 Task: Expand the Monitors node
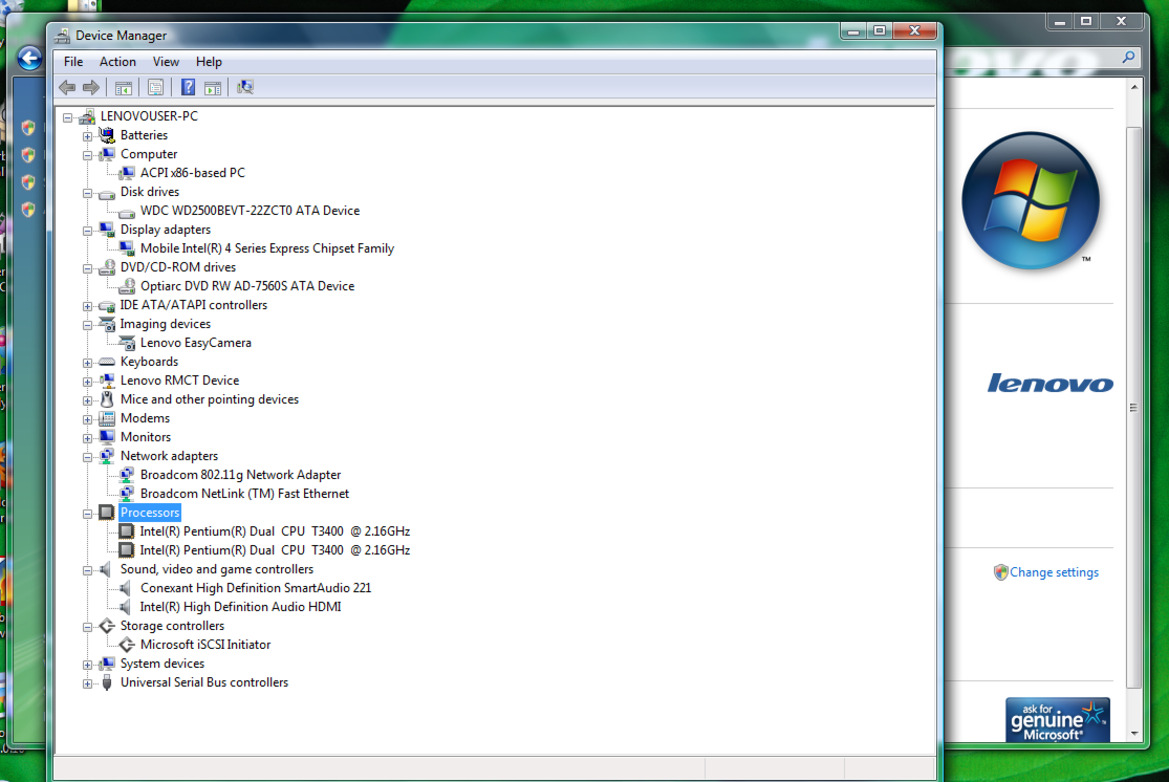click(87, 438)
